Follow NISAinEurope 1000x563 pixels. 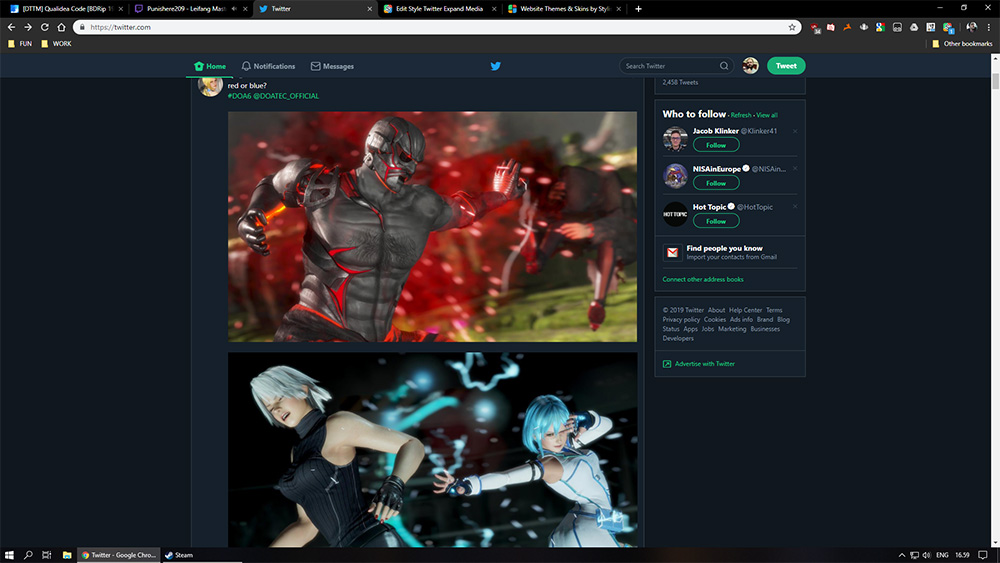point(716,183)
